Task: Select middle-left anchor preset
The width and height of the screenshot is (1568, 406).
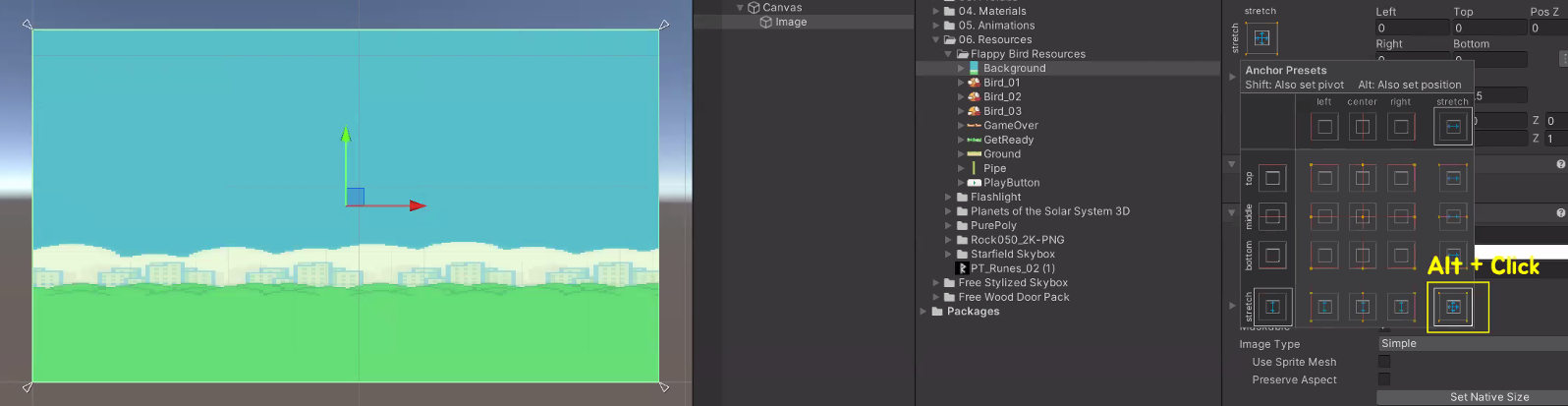Action: click(x=1324, y=216)
